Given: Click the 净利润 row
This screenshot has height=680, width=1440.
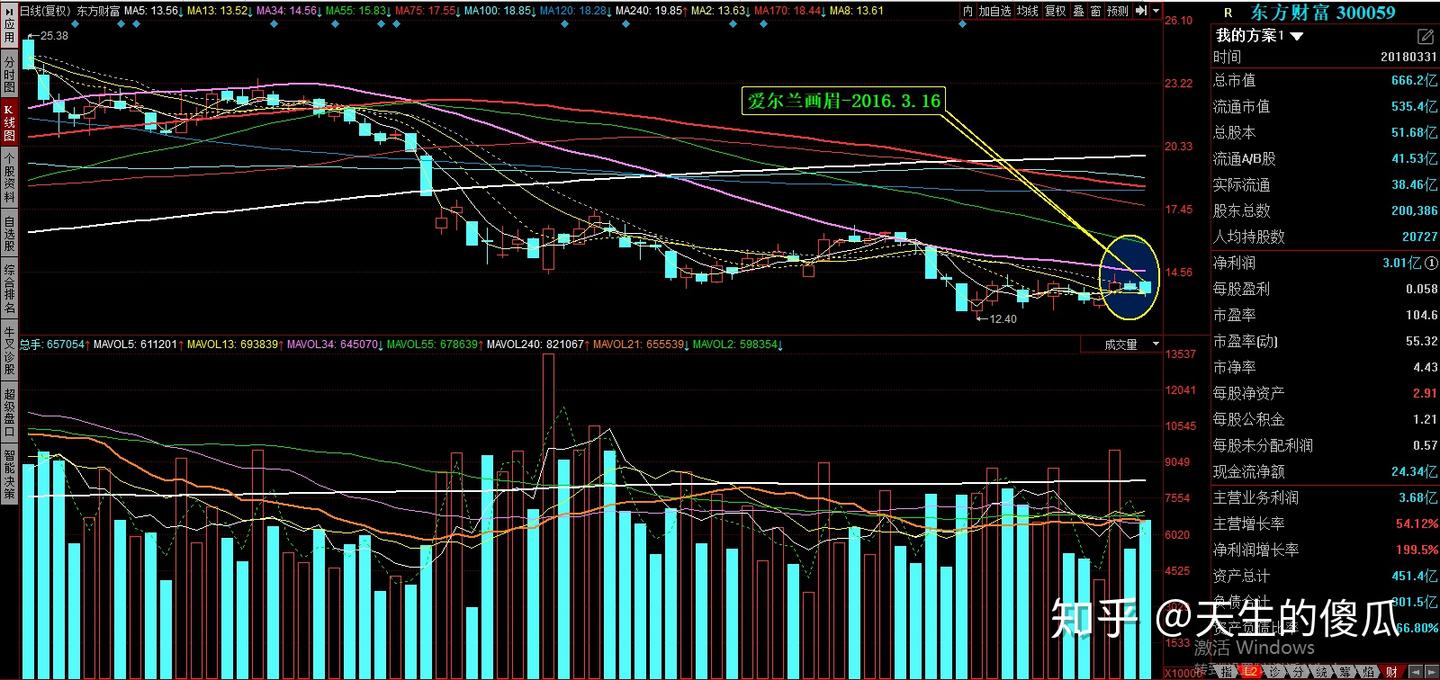Looking at the screenshot, I should click(x=1325, y=263).
